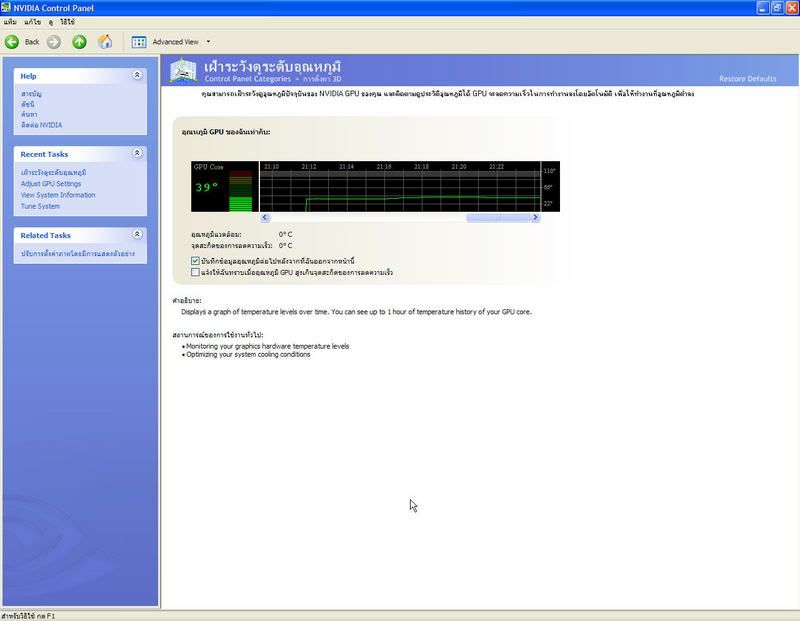Viewport: 800px width, 621px height.
Task: Collapse the Recent Tasks panel
Action: [x=137, y=153]
